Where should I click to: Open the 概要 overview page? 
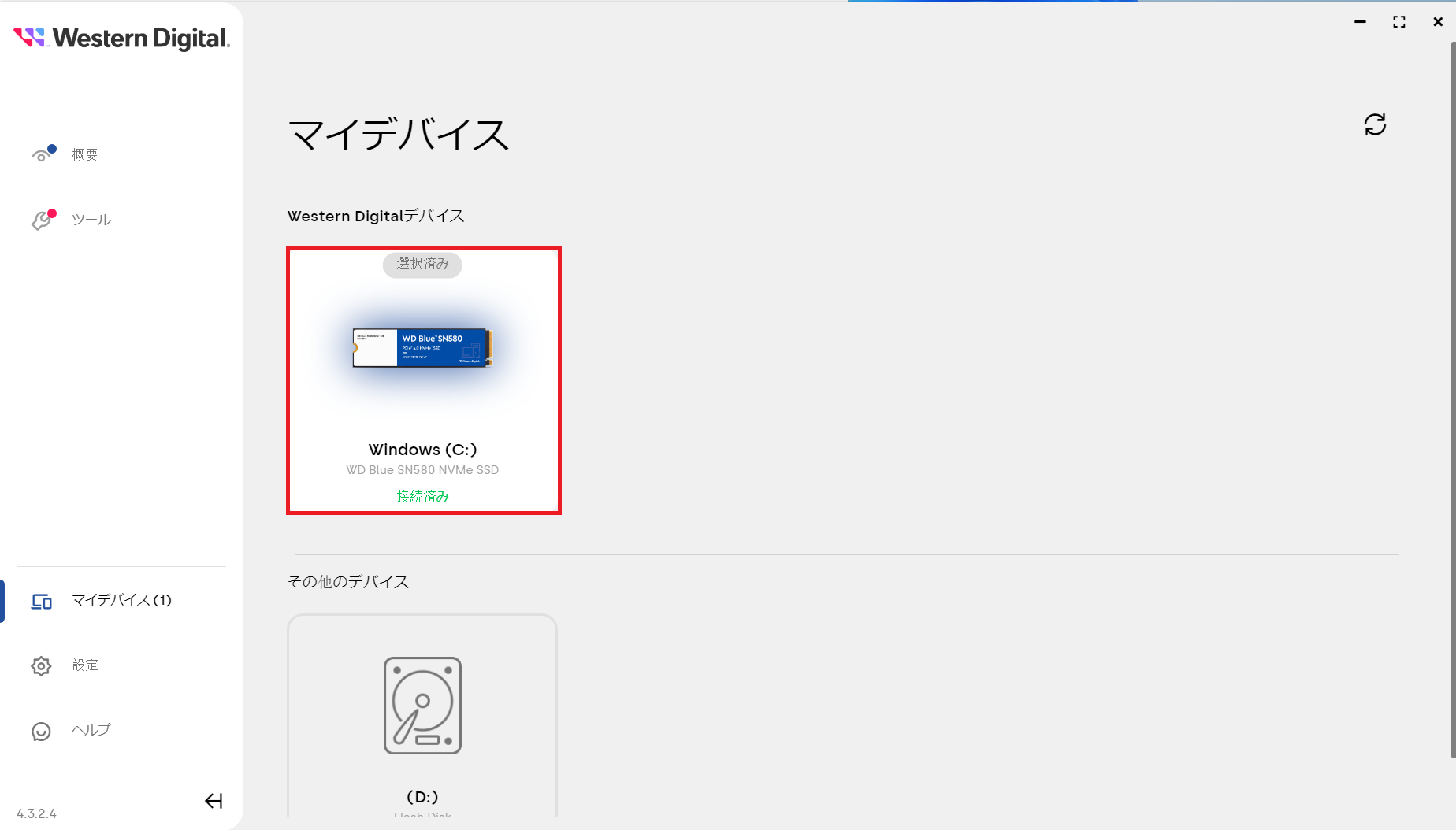click(85, 155)
